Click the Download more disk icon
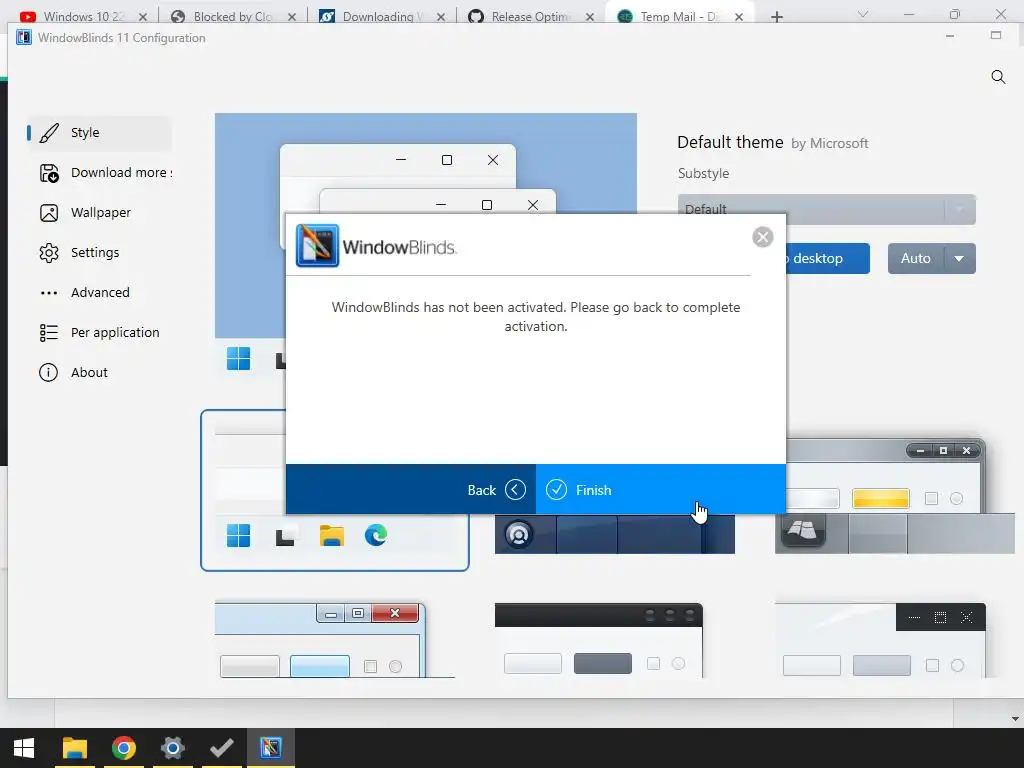Viewport: 1024px width, 768px height. (49, 173)
